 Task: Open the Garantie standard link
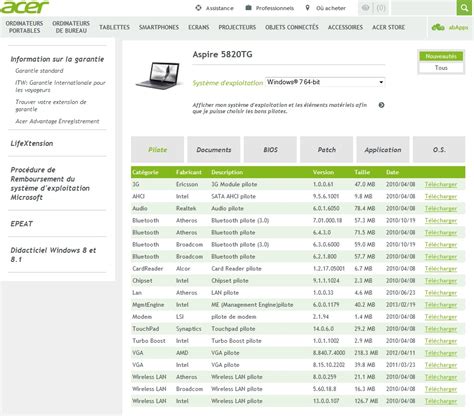pyautogui.click(x=39, y=71)
